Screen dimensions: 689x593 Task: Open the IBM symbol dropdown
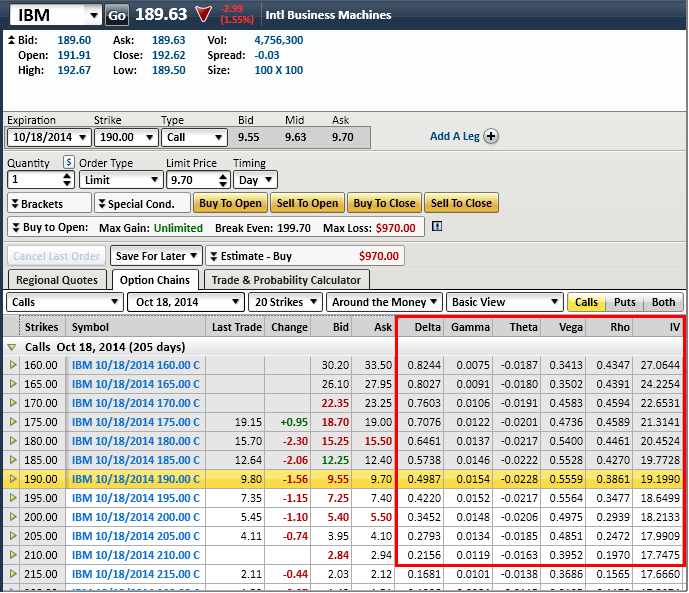93,15
